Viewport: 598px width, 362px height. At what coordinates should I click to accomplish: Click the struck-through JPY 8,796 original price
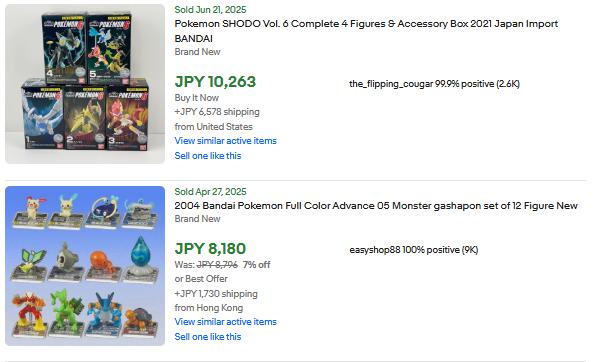coord(217,265)
